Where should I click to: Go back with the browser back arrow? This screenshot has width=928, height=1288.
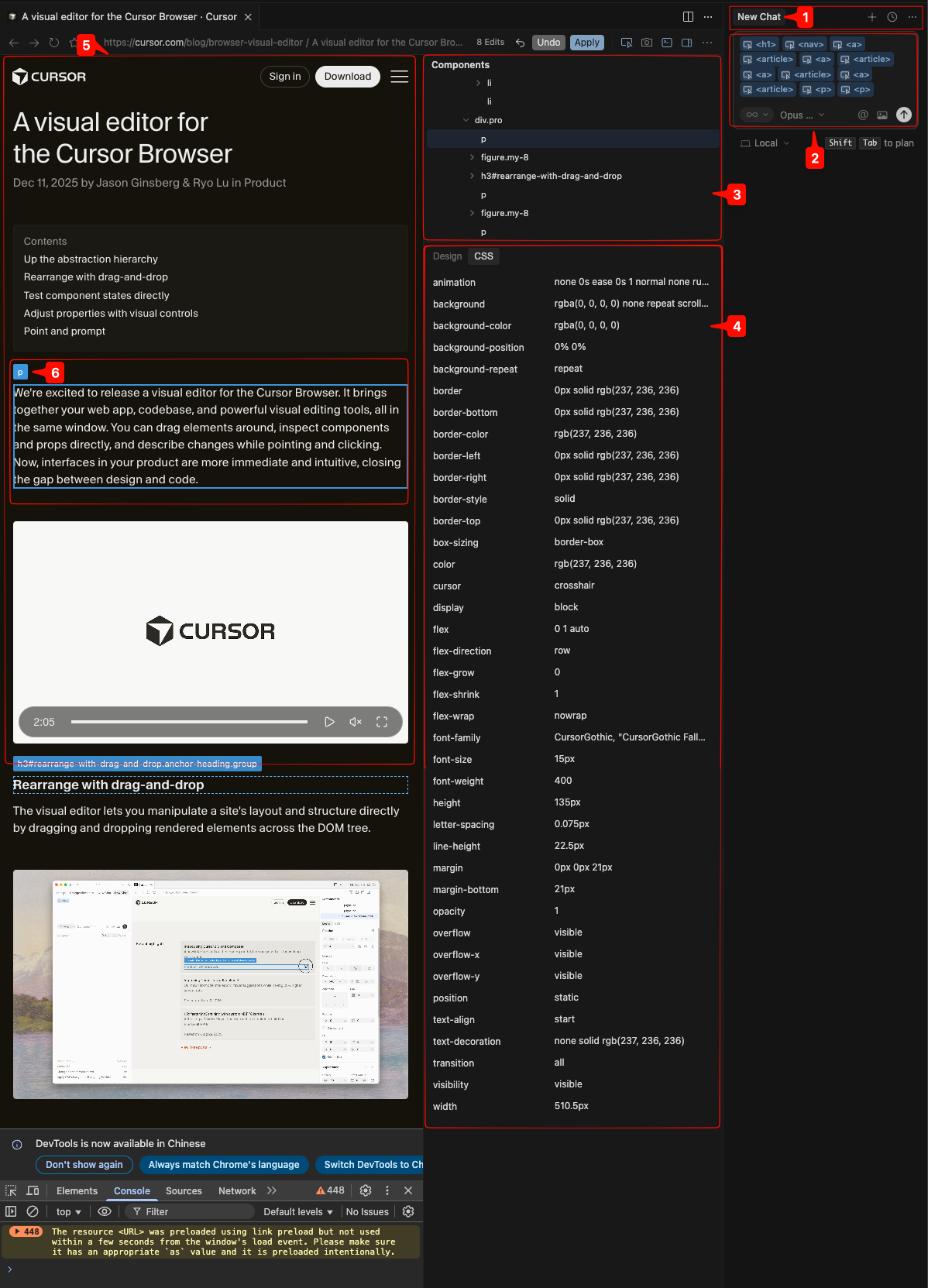tap(14, 43)
